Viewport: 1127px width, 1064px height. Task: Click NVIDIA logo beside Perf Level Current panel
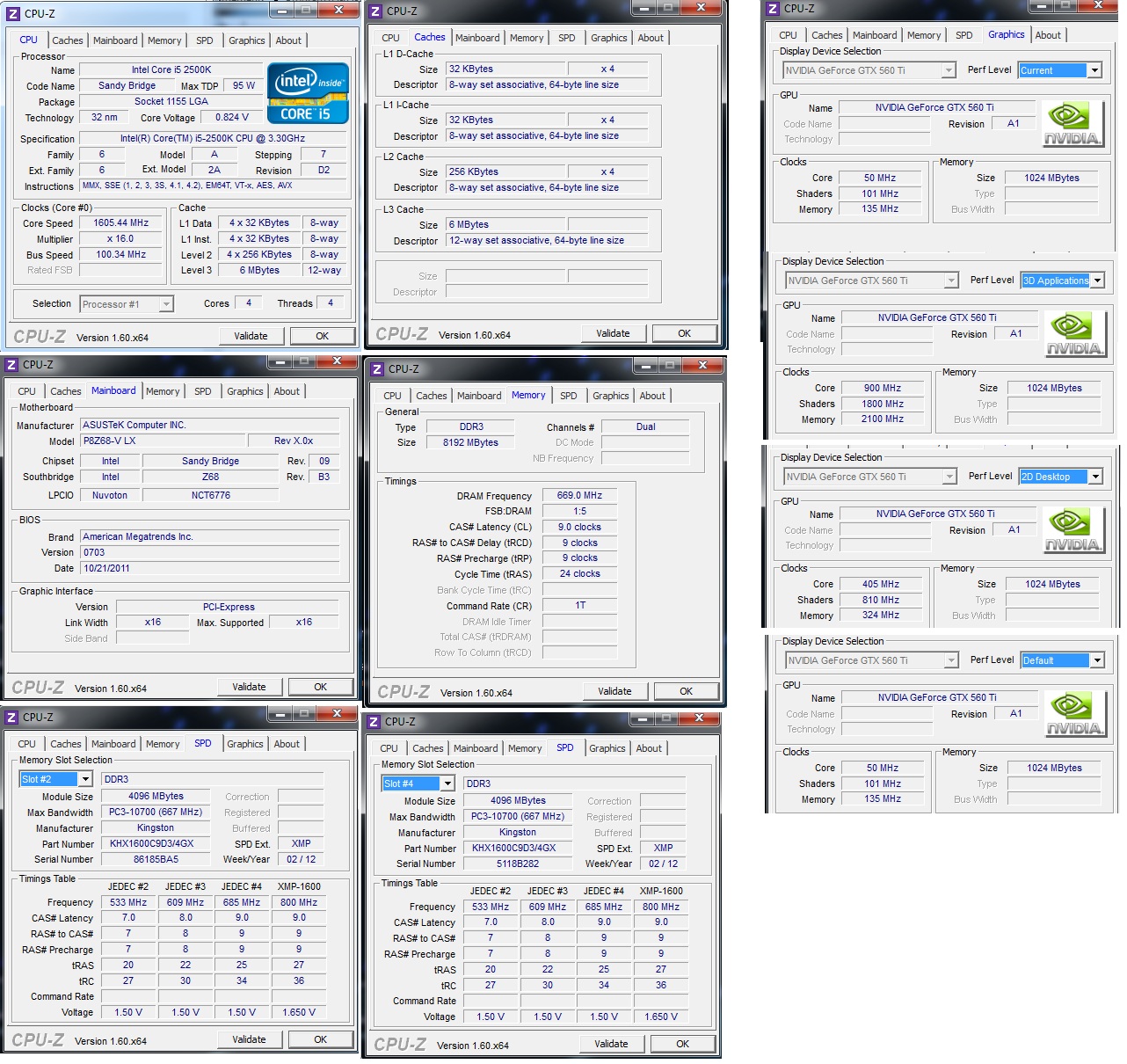coord(1071,123)
